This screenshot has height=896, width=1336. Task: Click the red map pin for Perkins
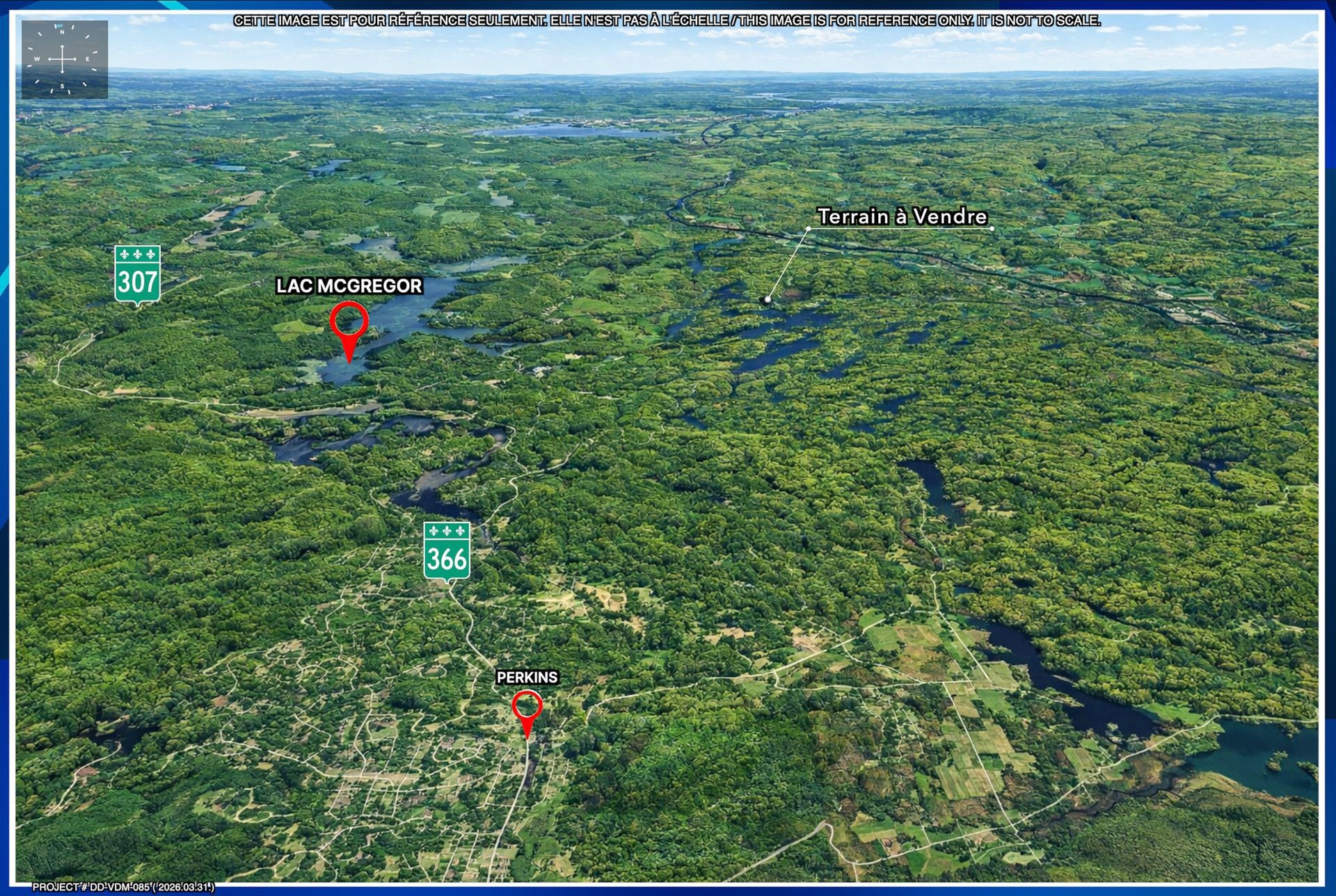point(527,706)
